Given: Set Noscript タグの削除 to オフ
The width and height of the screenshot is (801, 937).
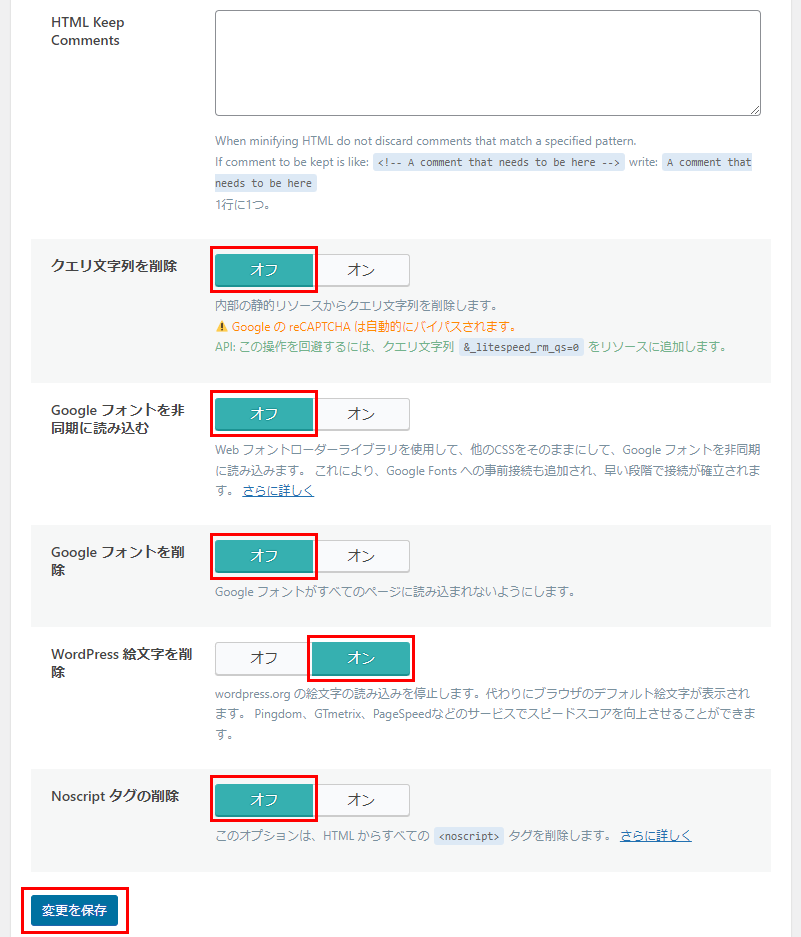Looking at the screenshot, I should point(264,800).
